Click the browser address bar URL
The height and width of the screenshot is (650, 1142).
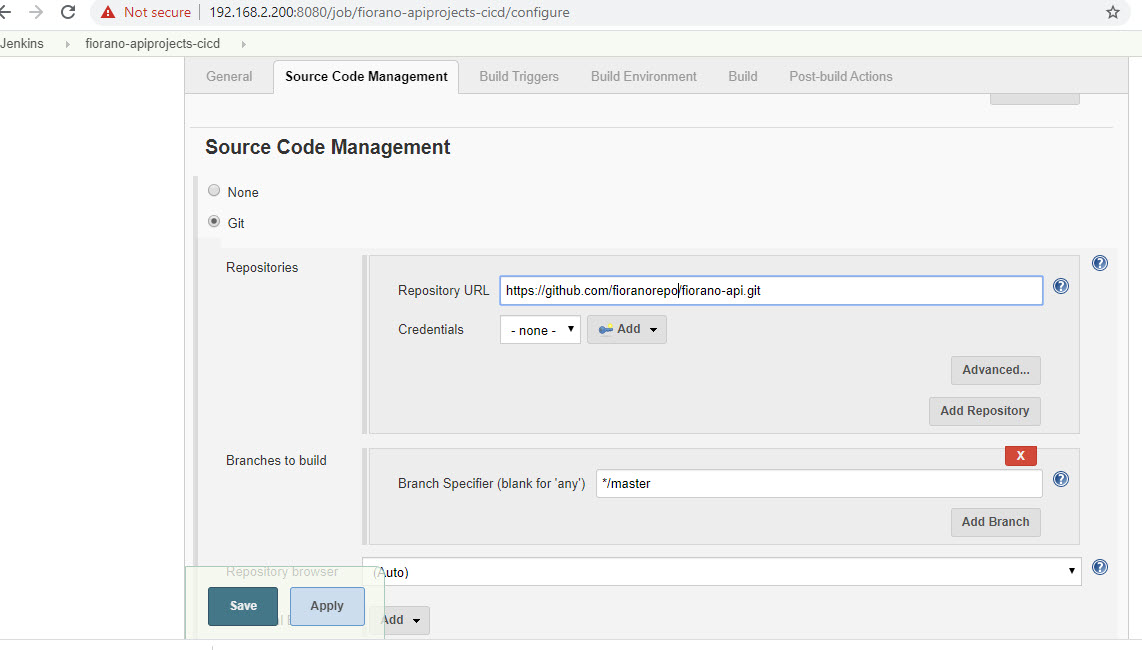click(389, 12)
